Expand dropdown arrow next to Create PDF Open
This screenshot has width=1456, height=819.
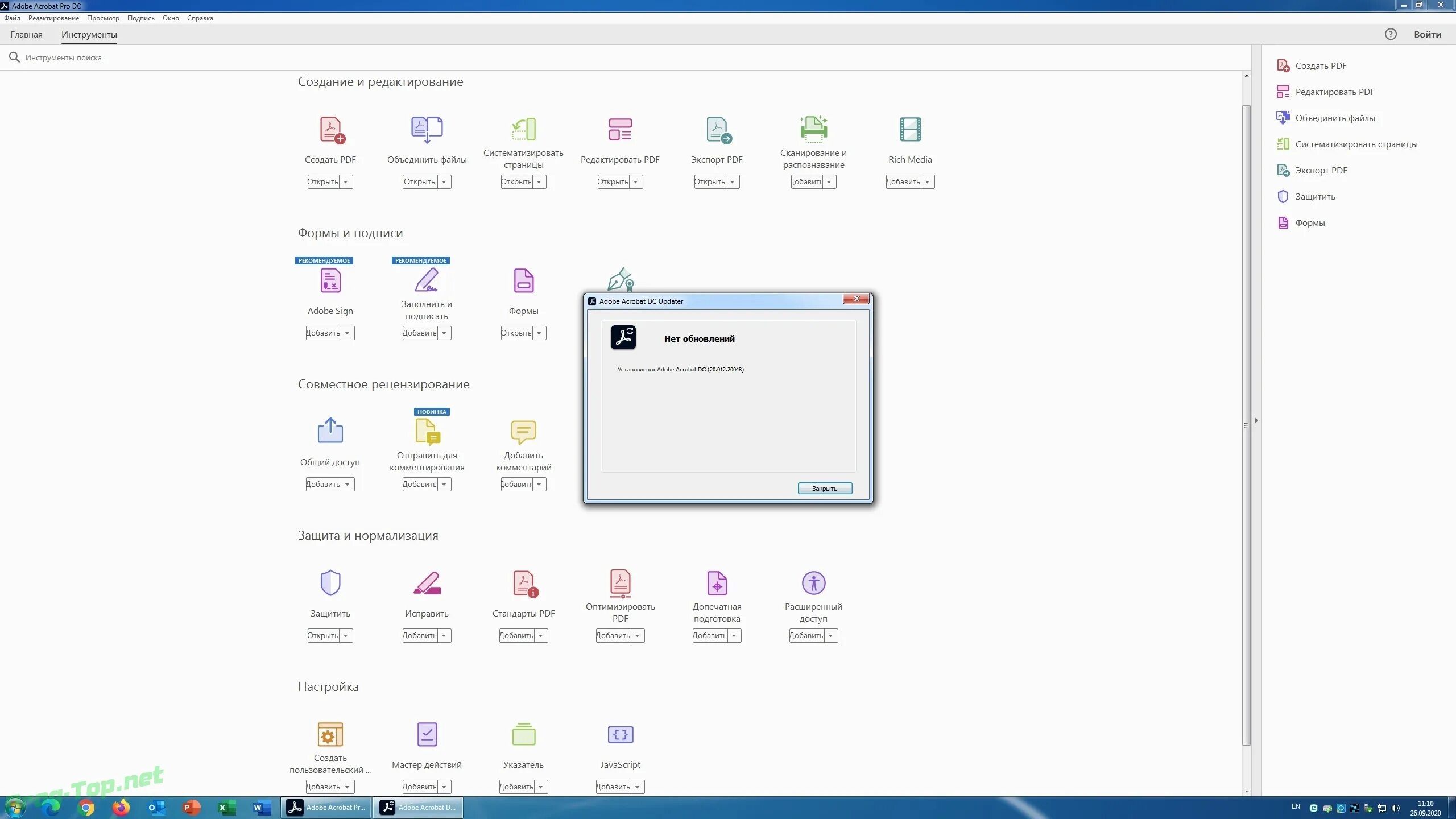(346, 182)
